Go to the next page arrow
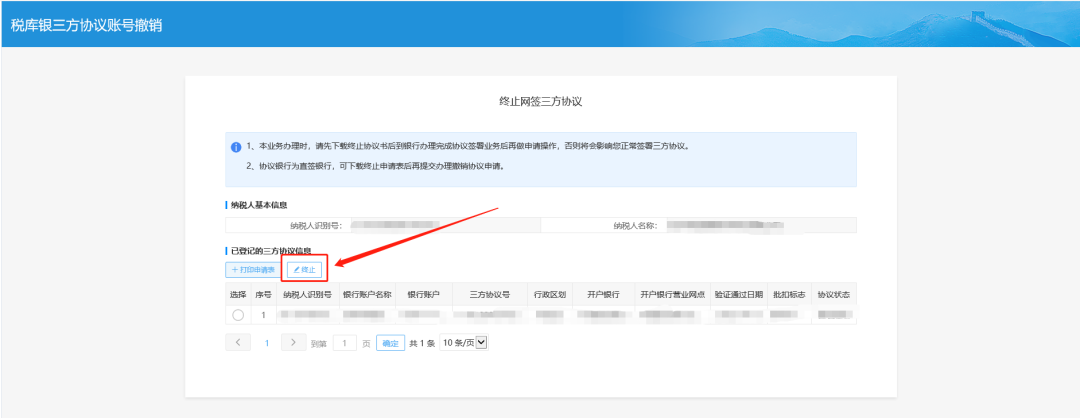This screenshot has width=1080, height=418. pos(292,342)
